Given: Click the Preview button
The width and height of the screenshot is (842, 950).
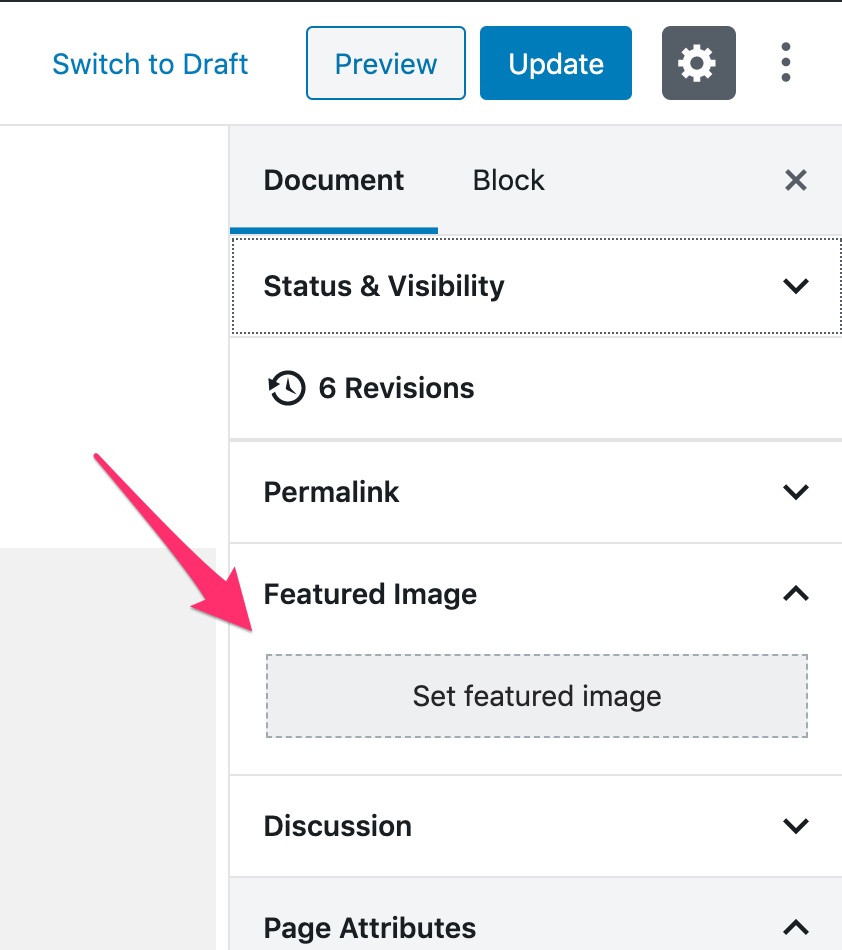Looking at the screenshot, I should click(x=386, y=63).
